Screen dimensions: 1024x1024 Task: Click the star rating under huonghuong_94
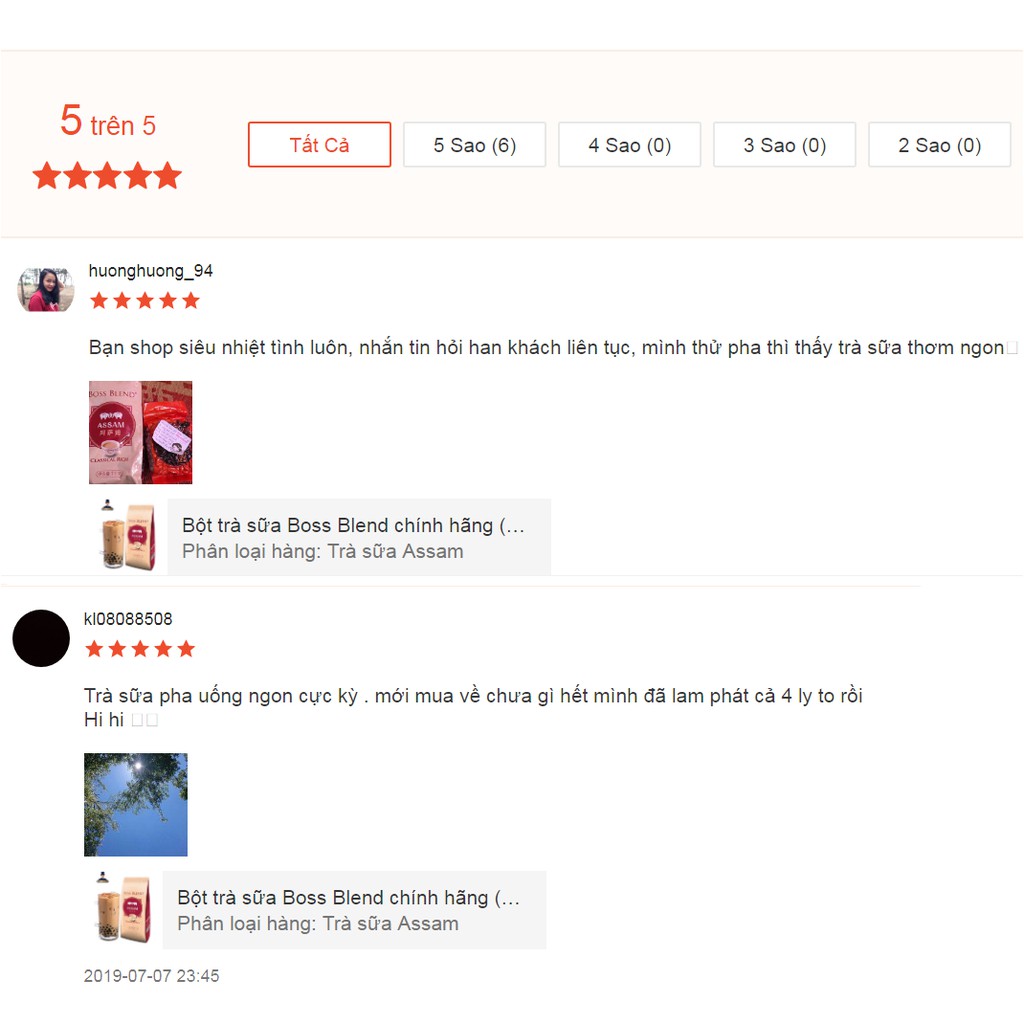click(145, 300)
